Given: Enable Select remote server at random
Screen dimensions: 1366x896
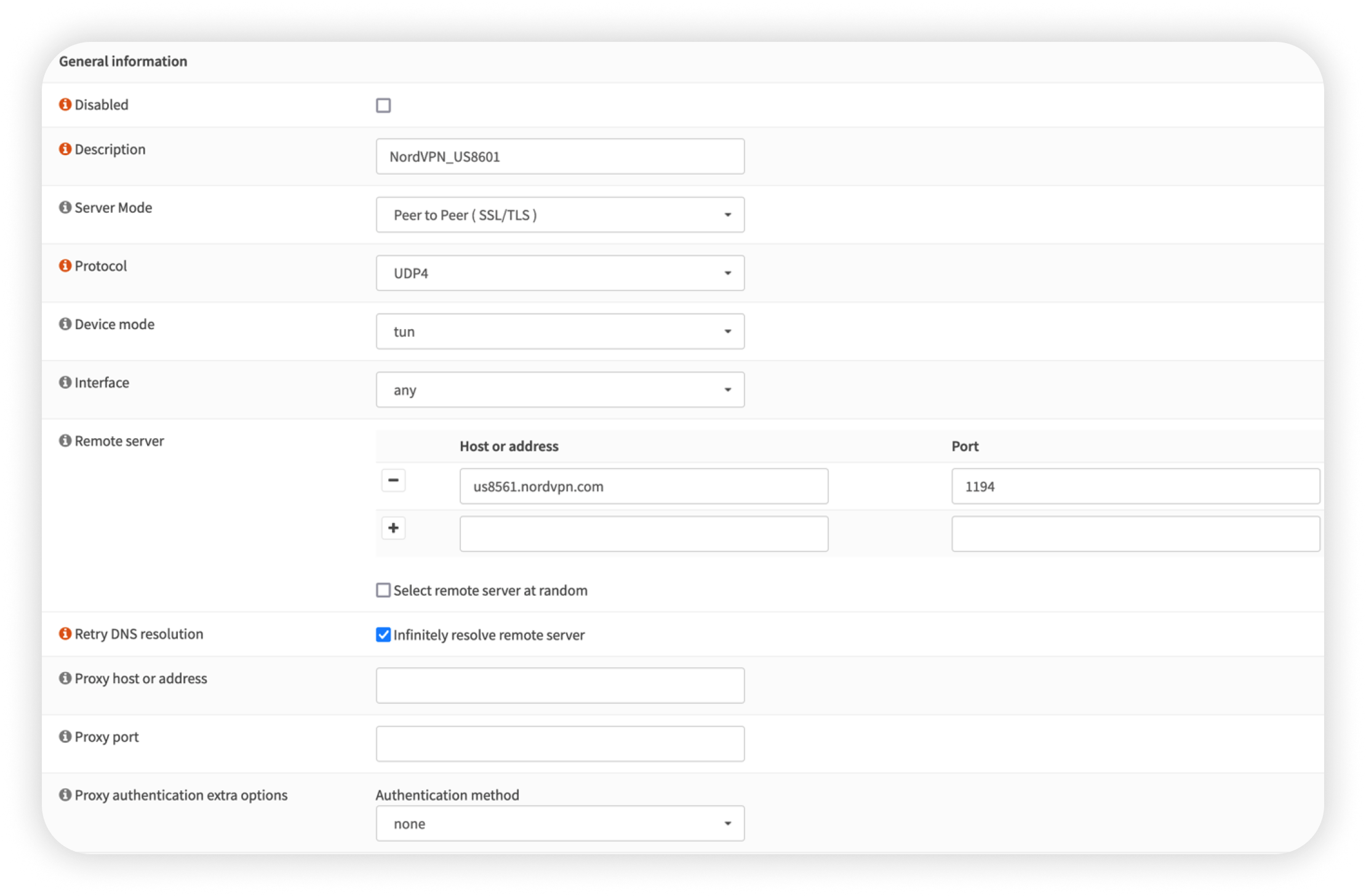Looking at the screenshot, I should pyautogui.click(x=383, y=591).
